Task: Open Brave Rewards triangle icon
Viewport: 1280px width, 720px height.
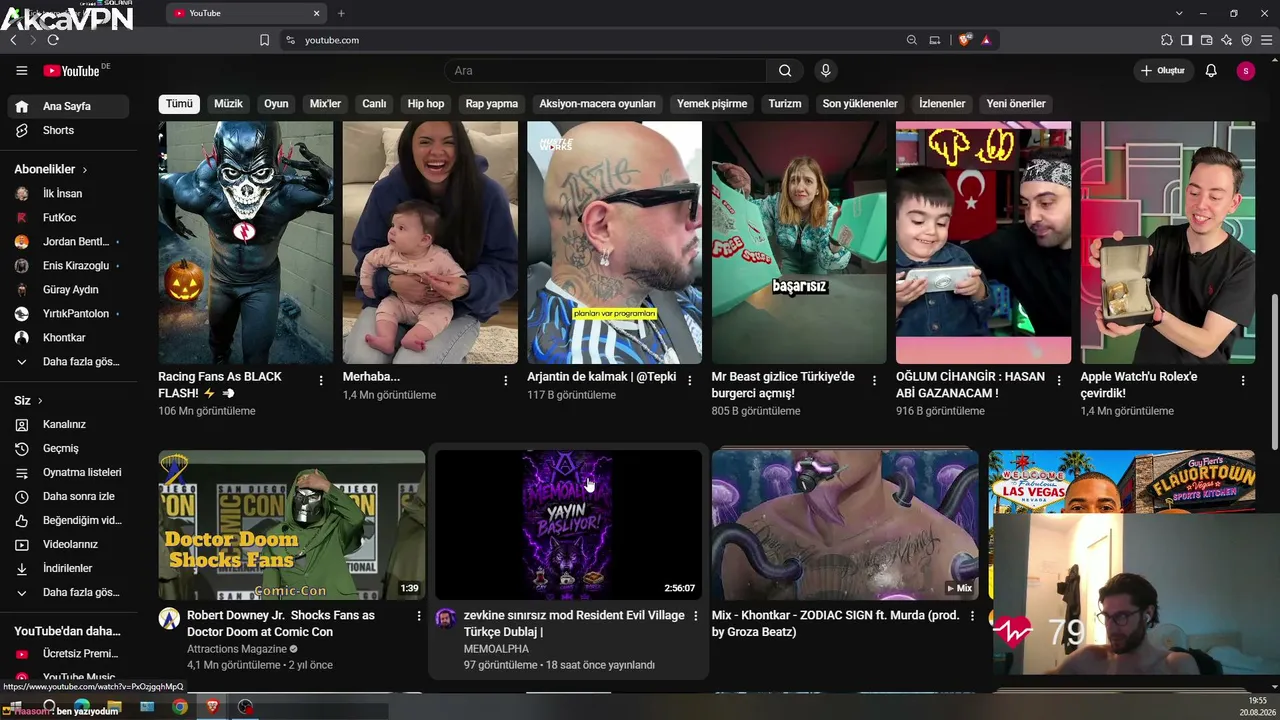Action: click(x=986, y=40)
